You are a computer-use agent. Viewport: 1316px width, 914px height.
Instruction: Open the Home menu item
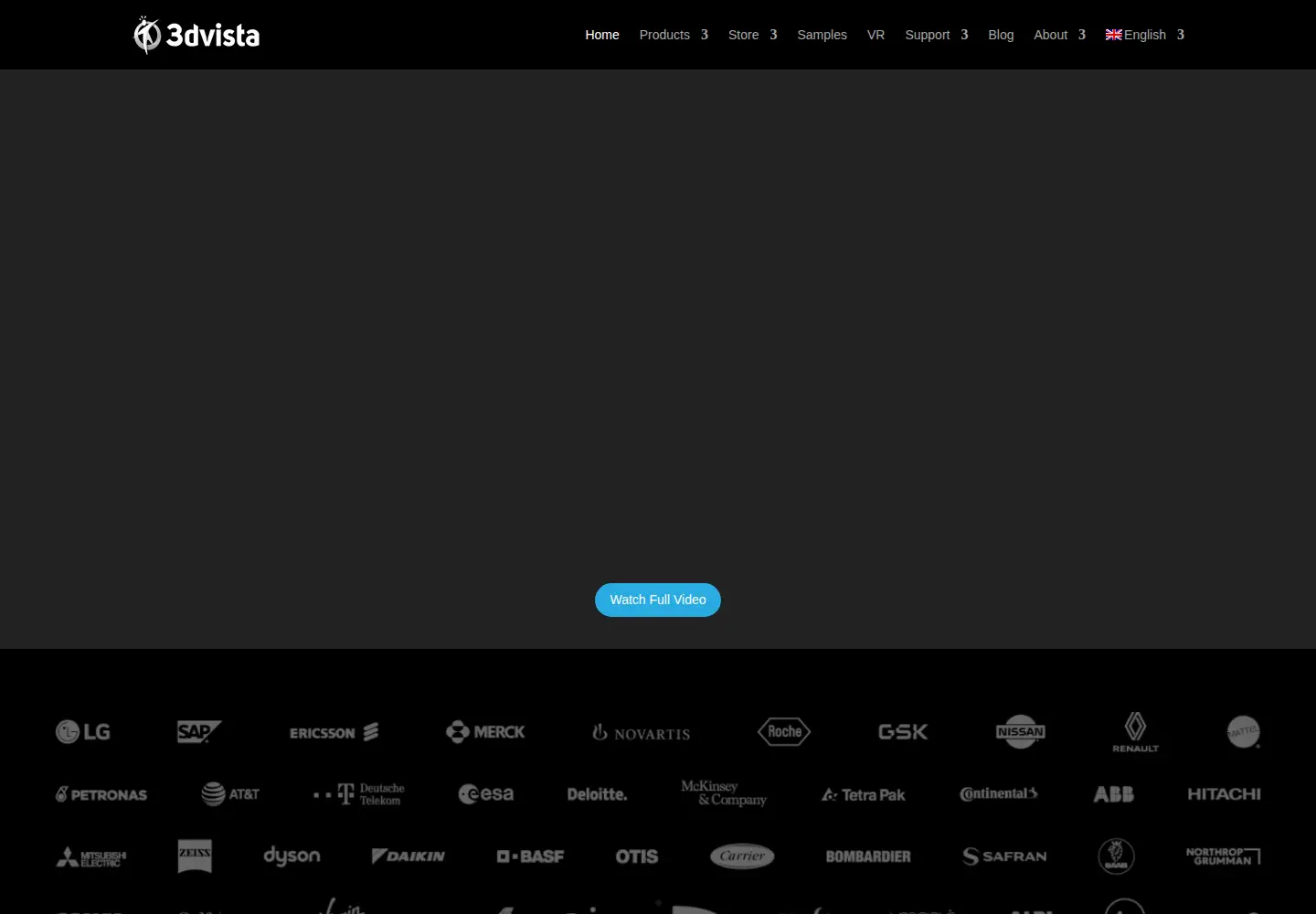(602, 35)
